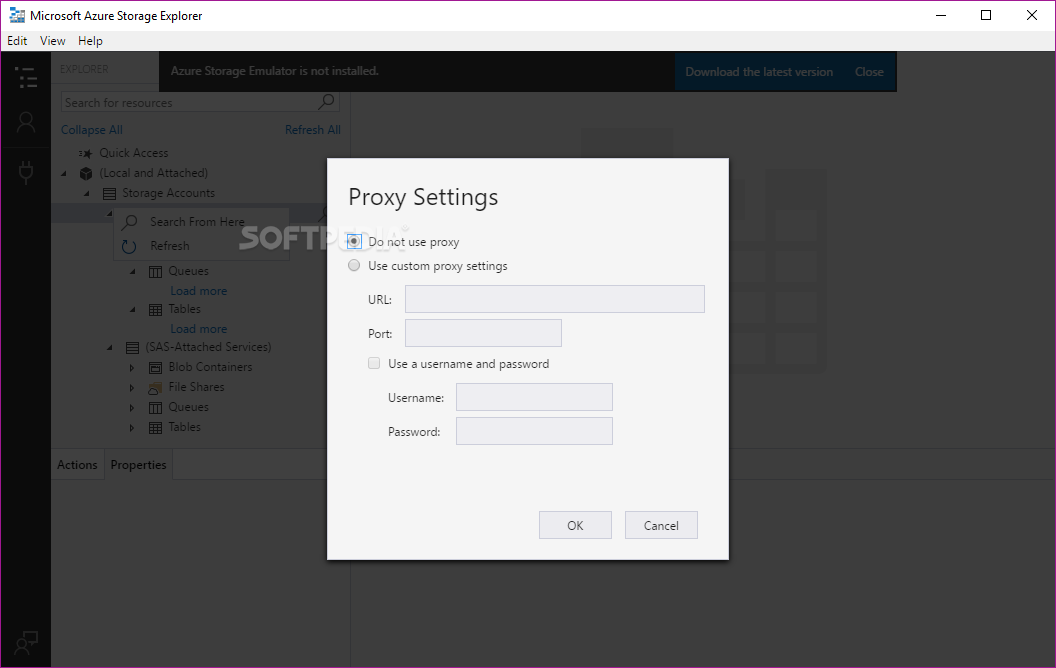Collapse the SAS-Attached Services node
The height and width of the screenshot is (668, 1056).
[x=110, y=347]
